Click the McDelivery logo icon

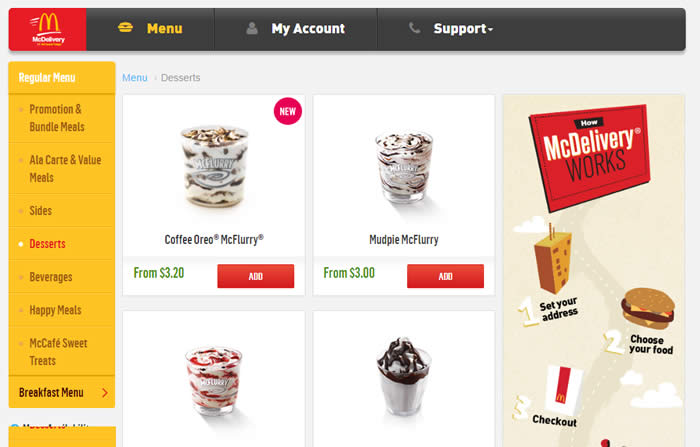click(47, 29)
